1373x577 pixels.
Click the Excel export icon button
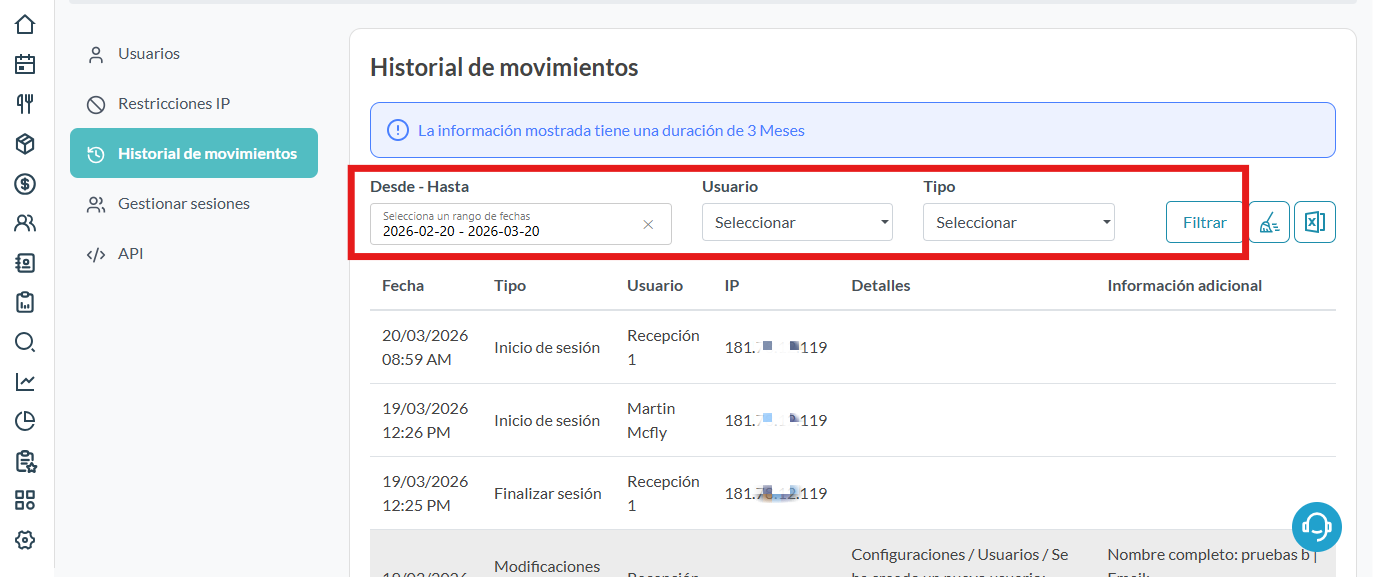click(1315, 222)
